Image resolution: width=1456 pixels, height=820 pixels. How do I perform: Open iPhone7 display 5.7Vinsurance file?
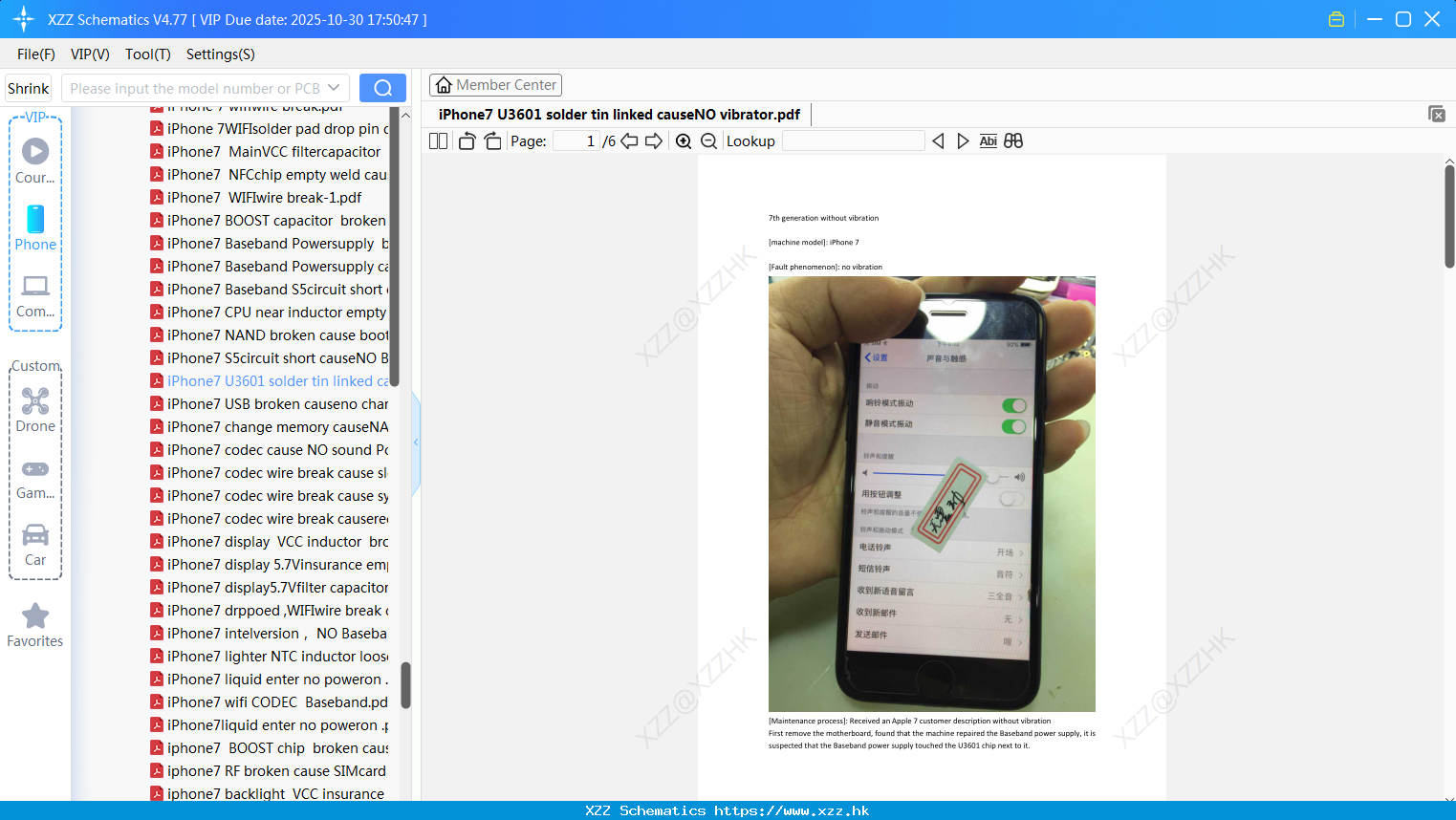pos(269,565)
